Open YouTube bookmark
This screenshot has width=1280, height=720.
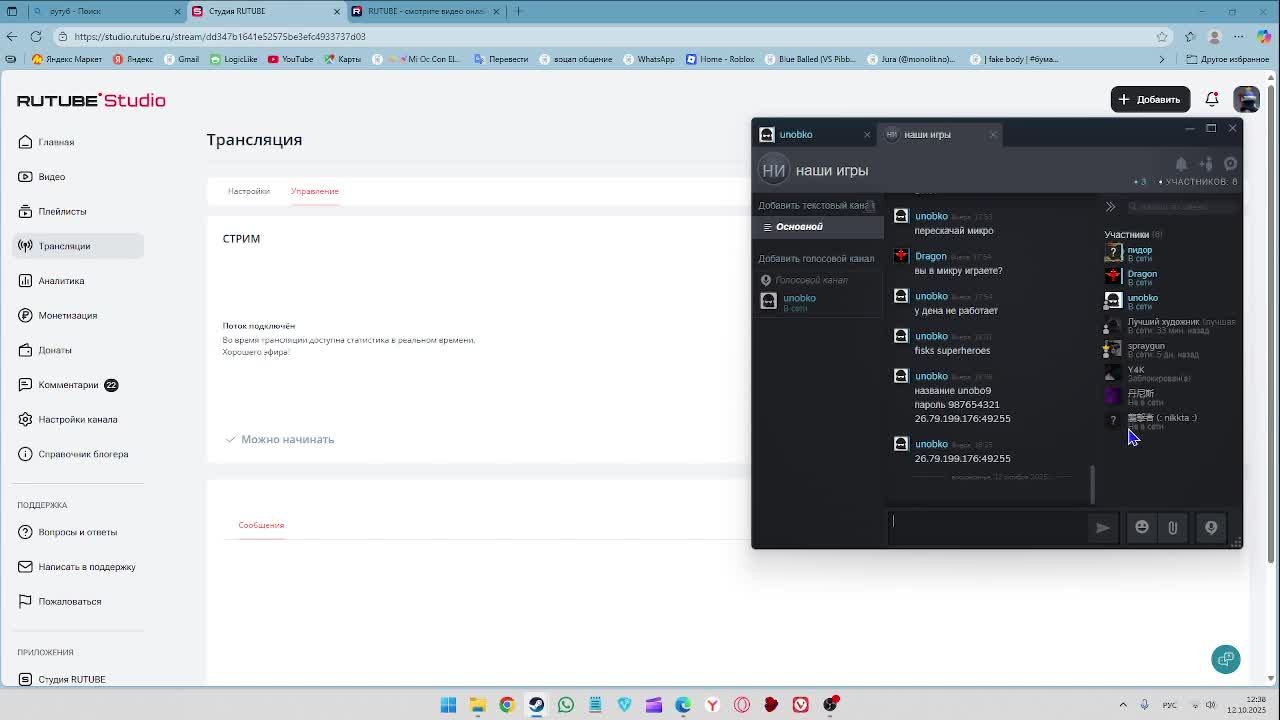tap(290, 59)
